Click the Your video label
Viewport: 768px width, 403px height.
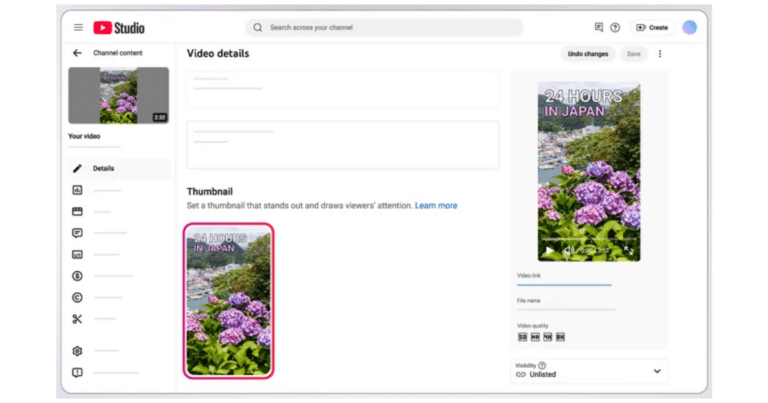pyautogui.click(x=84, y=136)
